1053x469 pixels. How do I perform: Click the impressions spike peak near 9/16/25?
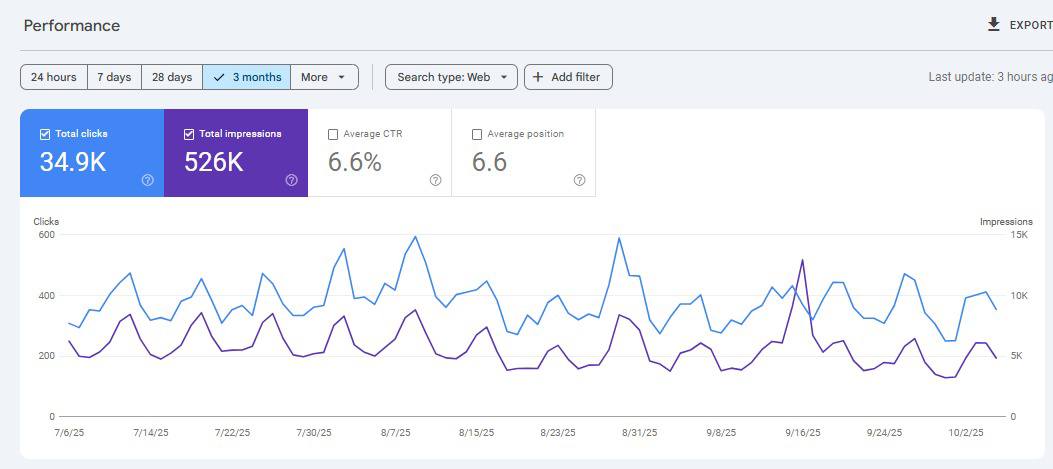(802, 260)
